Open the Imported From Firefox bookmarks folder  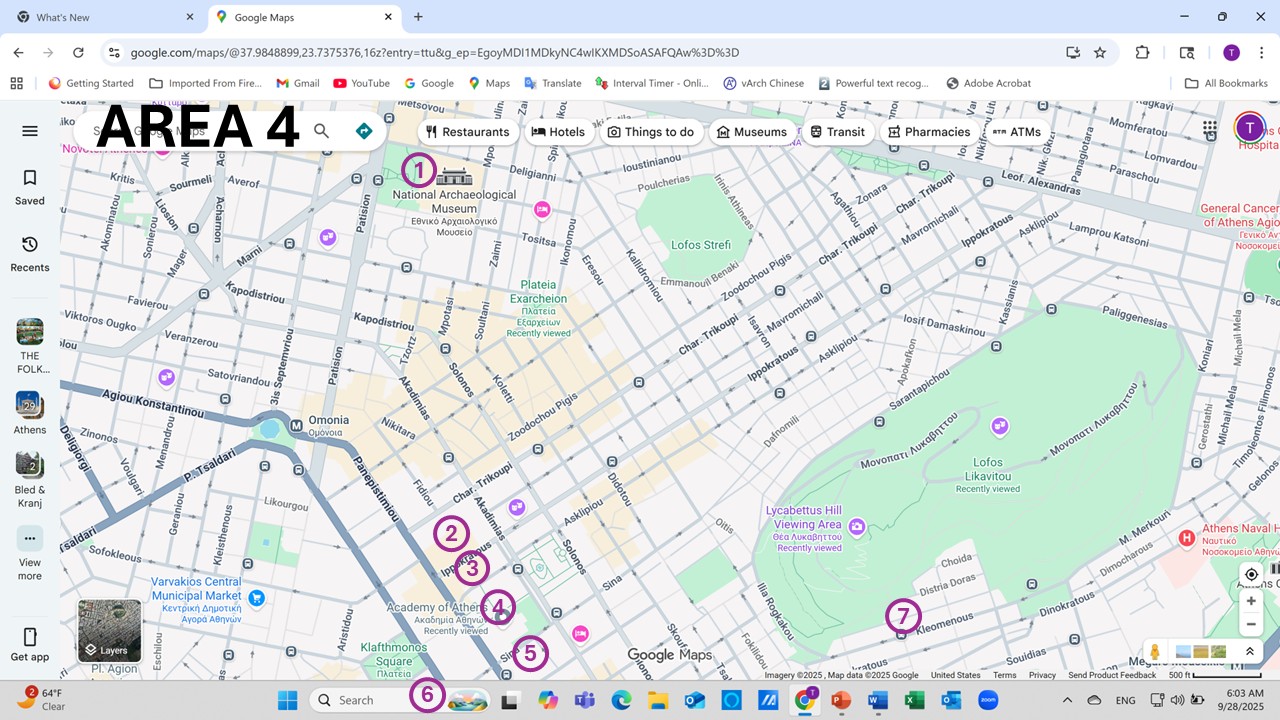coord(205,83)
